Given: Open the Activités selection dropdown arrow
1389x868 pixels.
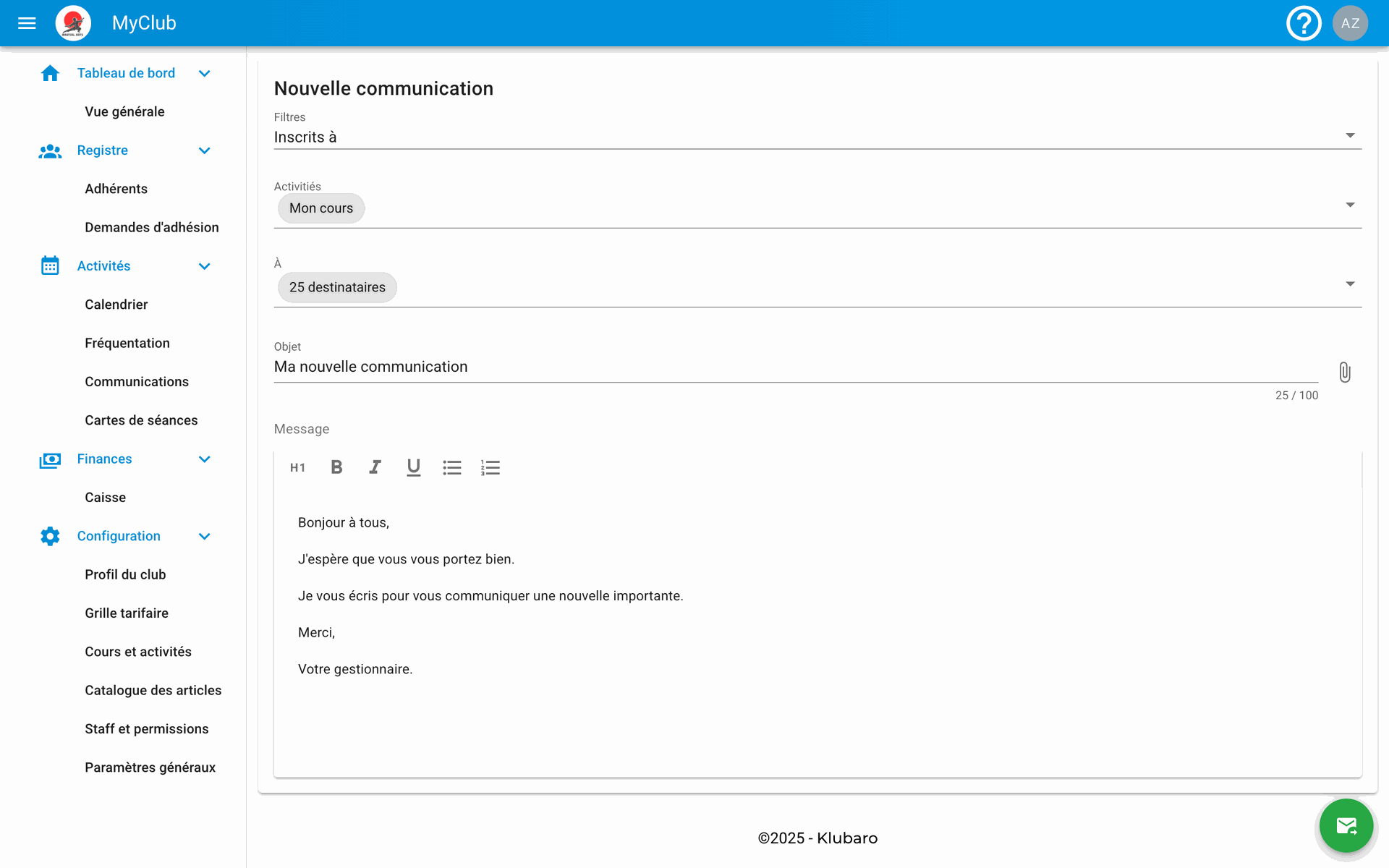Looking at the screenshot, I should click(1349, 205).
